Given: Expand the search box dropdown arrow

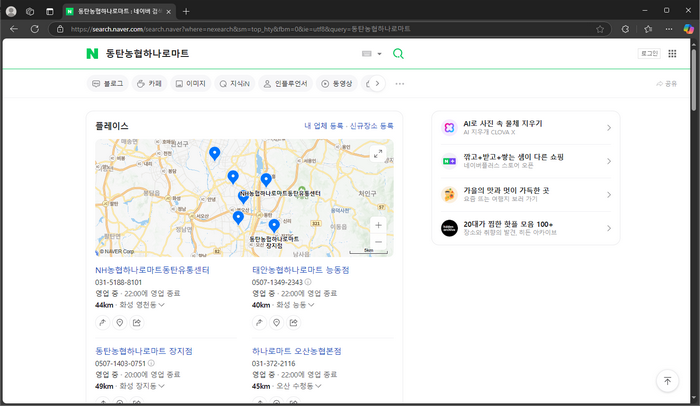Looking at the screenshot, I should pyautogui.click(x=379, y=54).
